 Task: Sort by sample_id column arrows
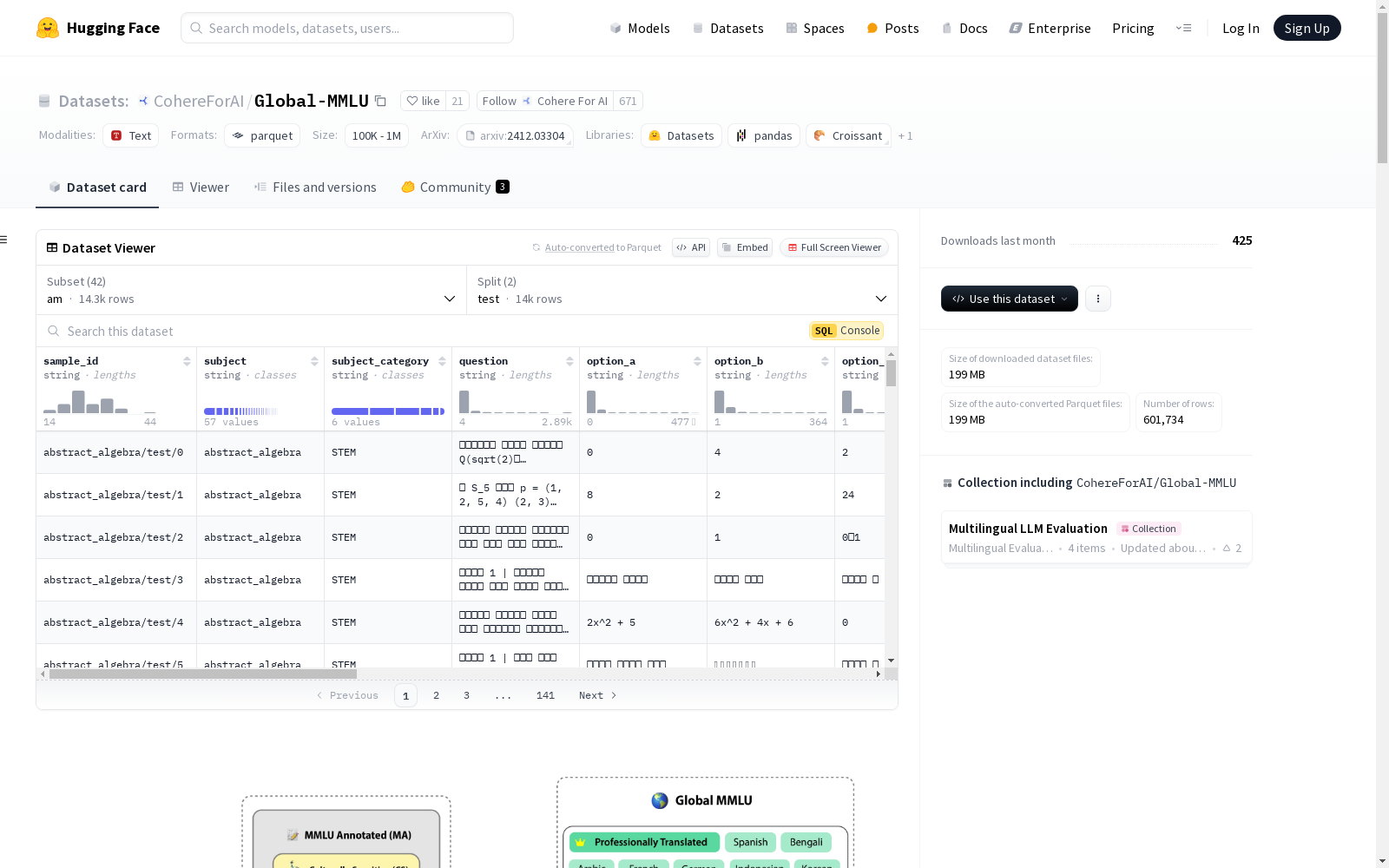coord(187,361)
